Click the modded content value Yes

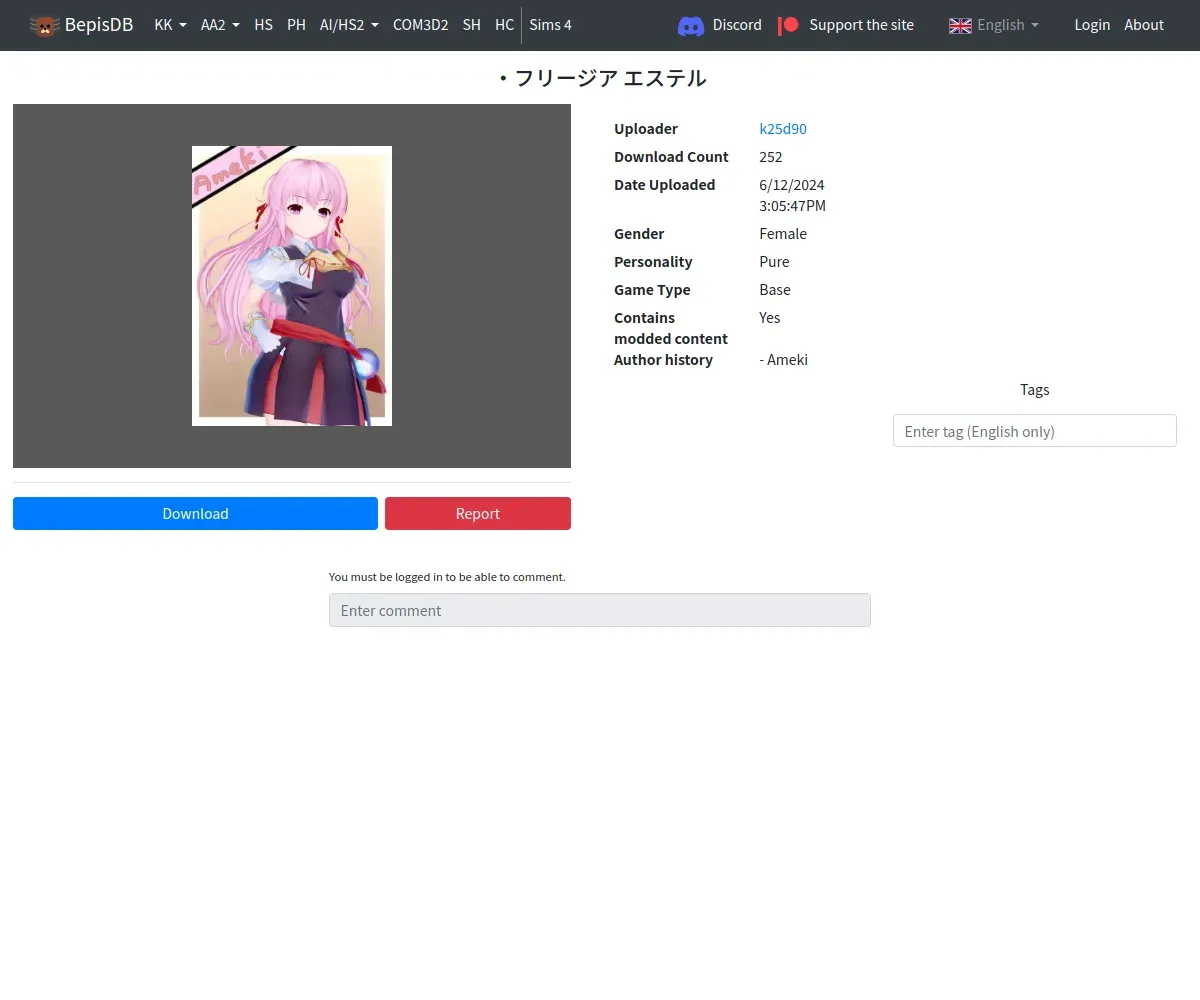click(x=770, y=318)
